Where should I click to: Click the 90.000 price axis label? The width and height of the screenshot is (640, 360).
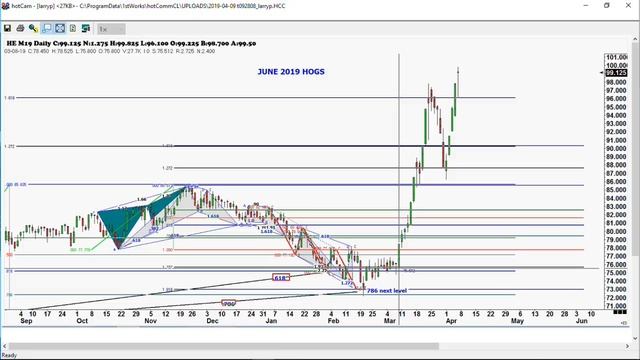coord(616,149)
